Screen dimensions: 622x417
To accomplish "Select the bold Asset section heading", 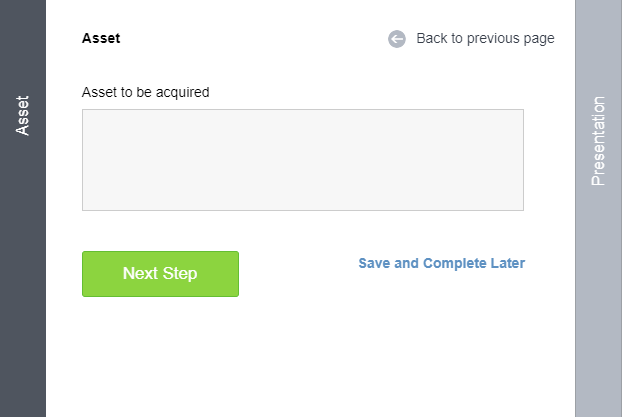I will click(101, 38).
